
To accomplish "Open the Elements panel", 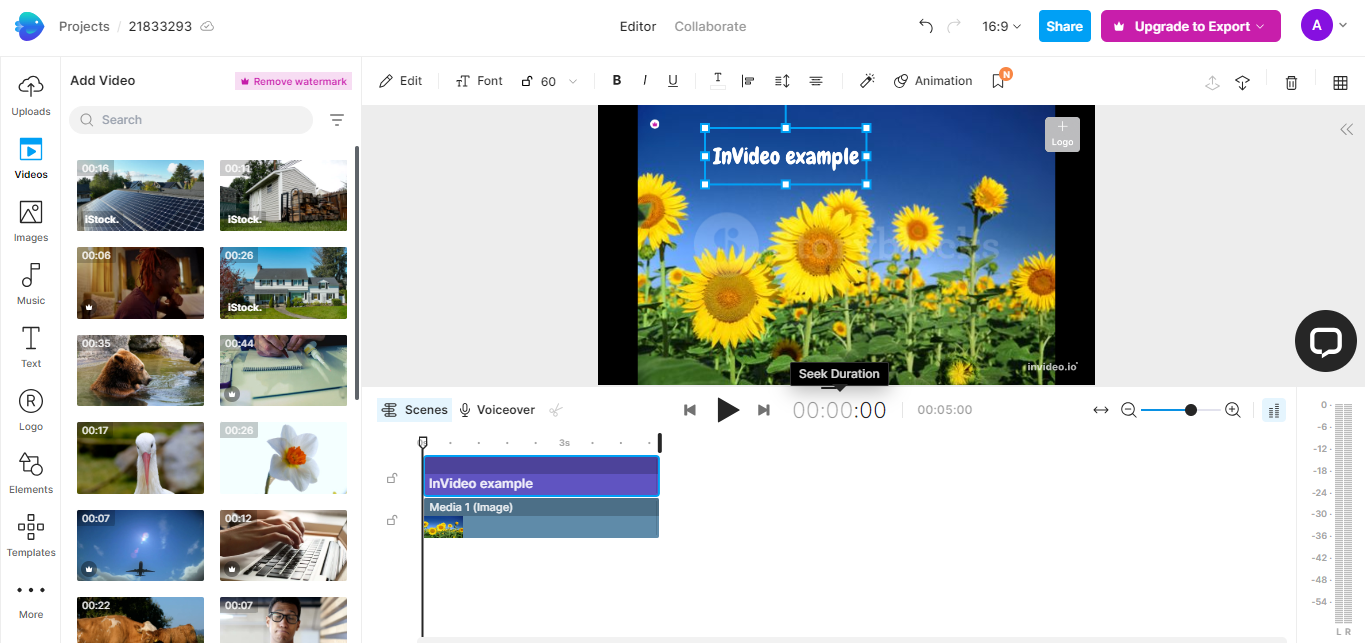I will click(31, 472).
